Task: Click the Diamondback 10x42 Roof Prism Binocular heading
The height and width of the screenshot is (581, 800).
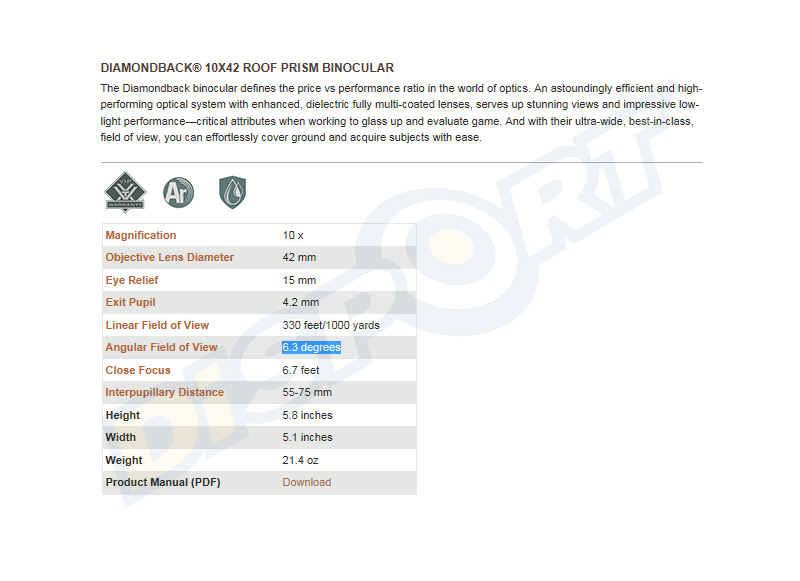Action: coord(247,68)
